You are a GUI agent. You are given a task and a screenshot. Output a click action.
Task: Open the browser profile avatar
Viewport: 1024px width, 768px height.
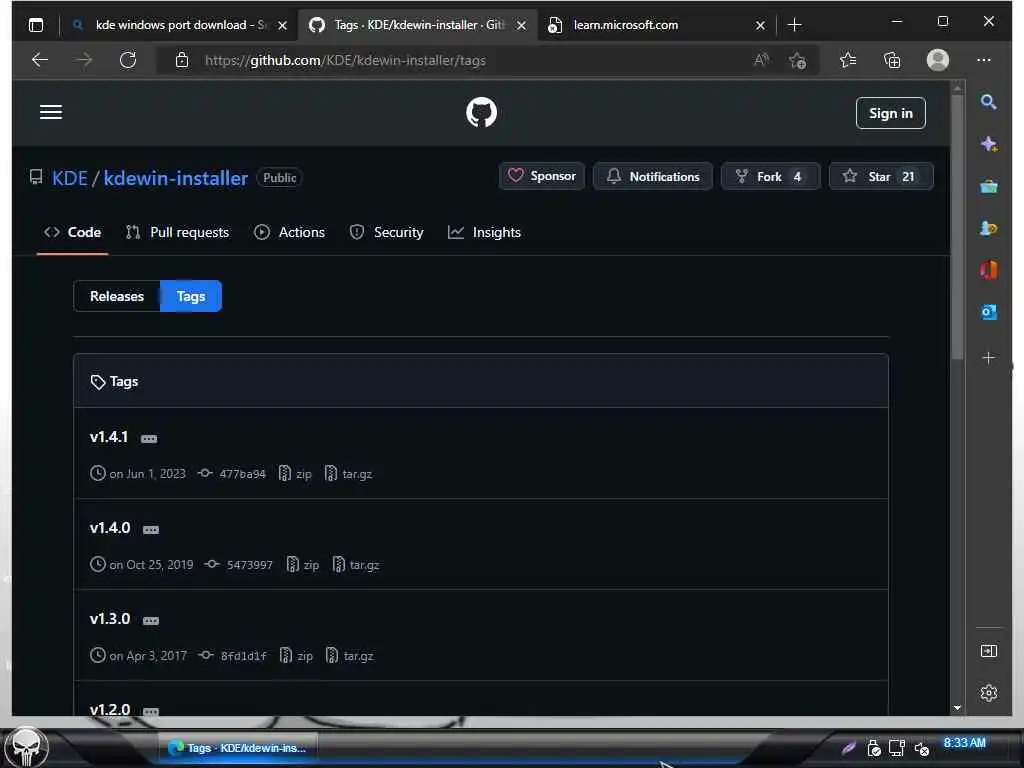pyautogui.click(x=938, y=60)
